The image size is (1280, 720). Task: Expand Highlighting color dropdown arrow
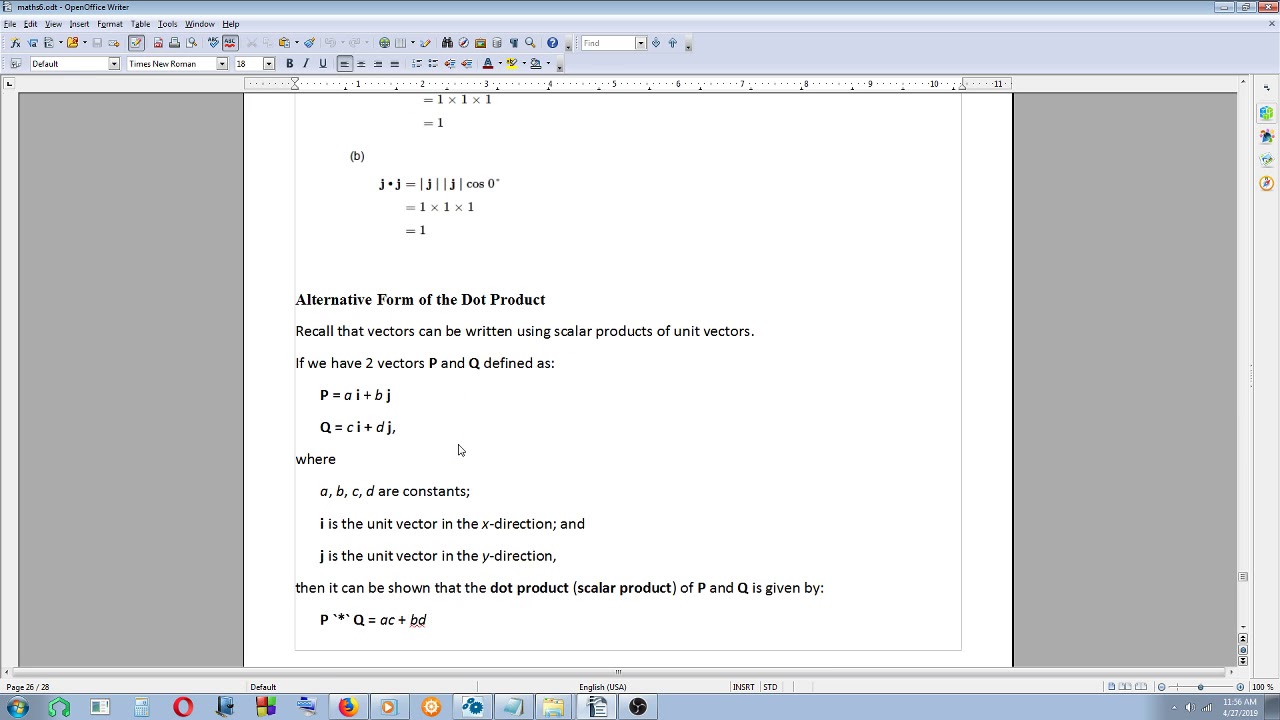click(x=524, y=64)
